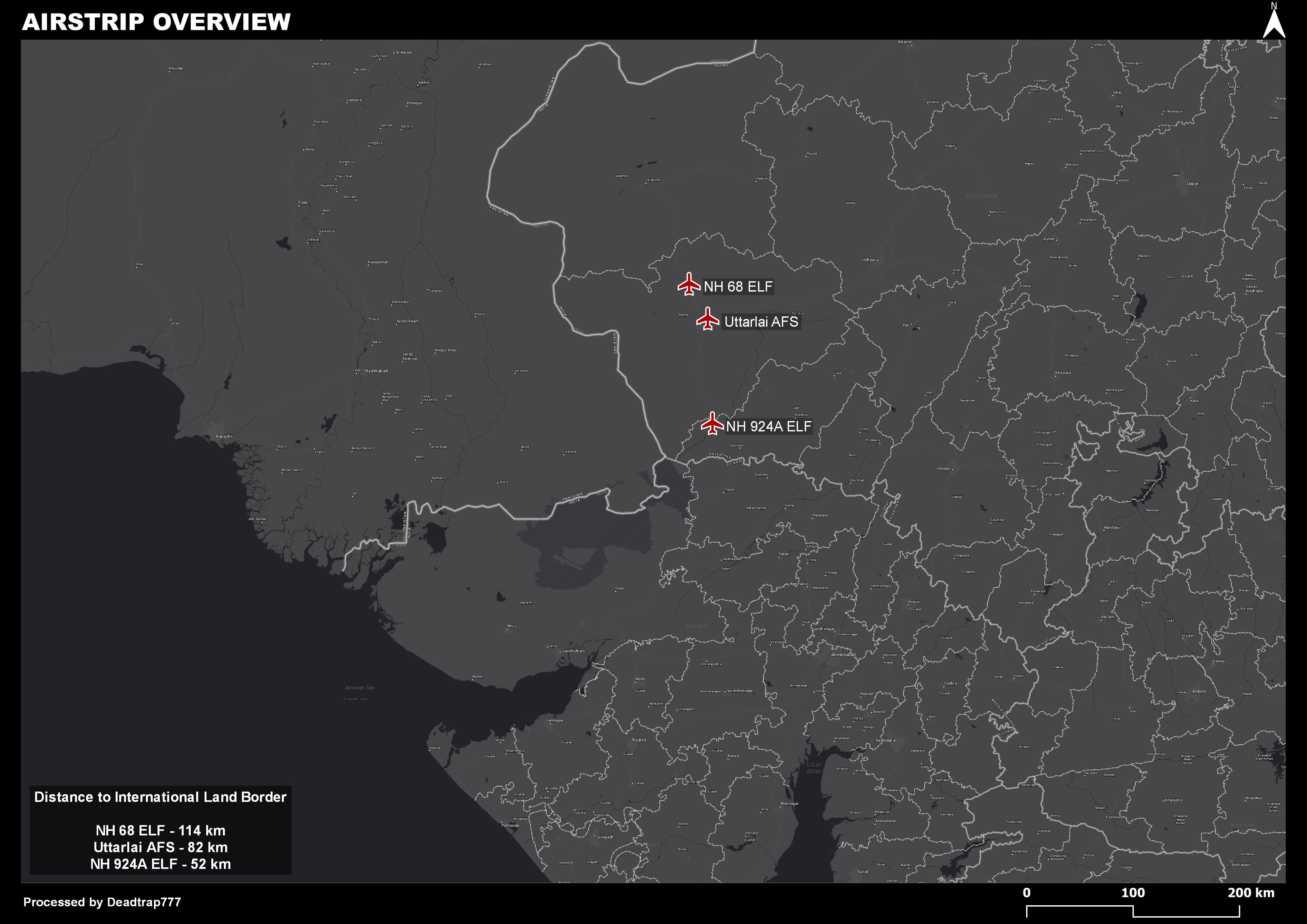The image size is (1307, 924).
Task: Click legend line 'NH 68 ELF - 114 km'
Action: click(160, 831)
